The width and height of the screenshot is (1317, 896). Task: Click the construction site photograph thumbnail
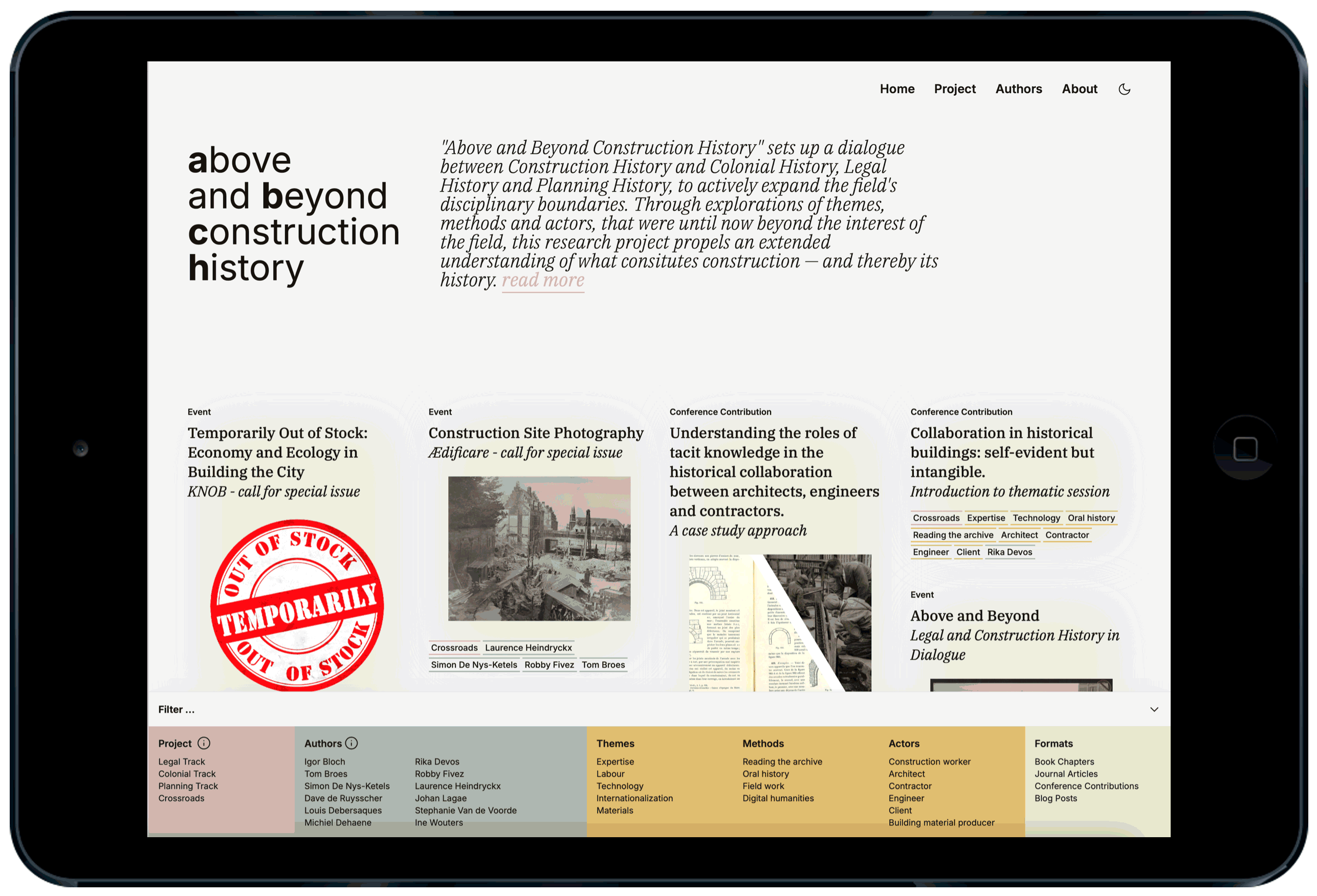tap(539, 548)
